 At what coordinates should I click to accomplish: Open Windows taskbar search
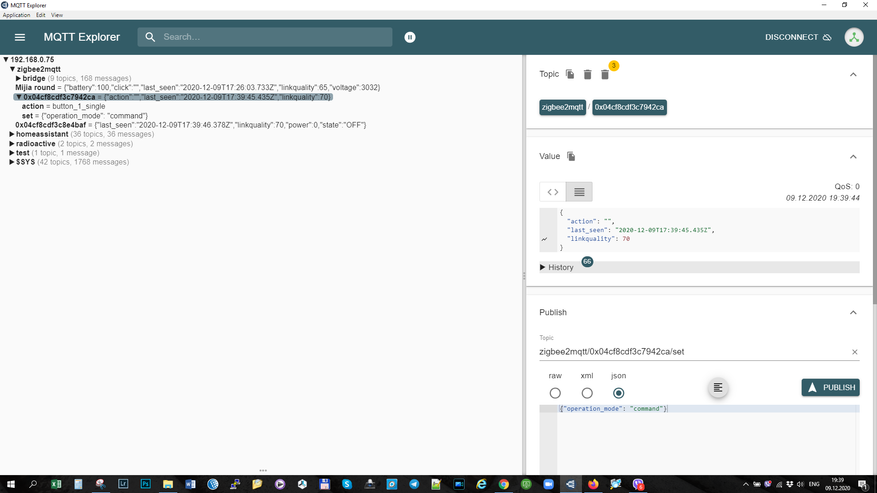[33, 484]
